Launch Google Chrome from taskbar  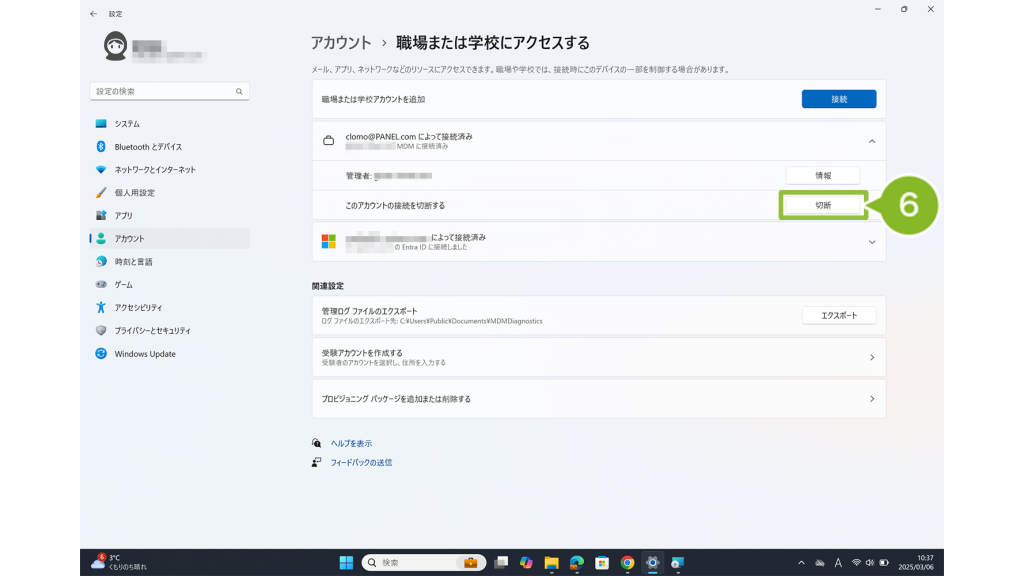(x=627, y=562)
